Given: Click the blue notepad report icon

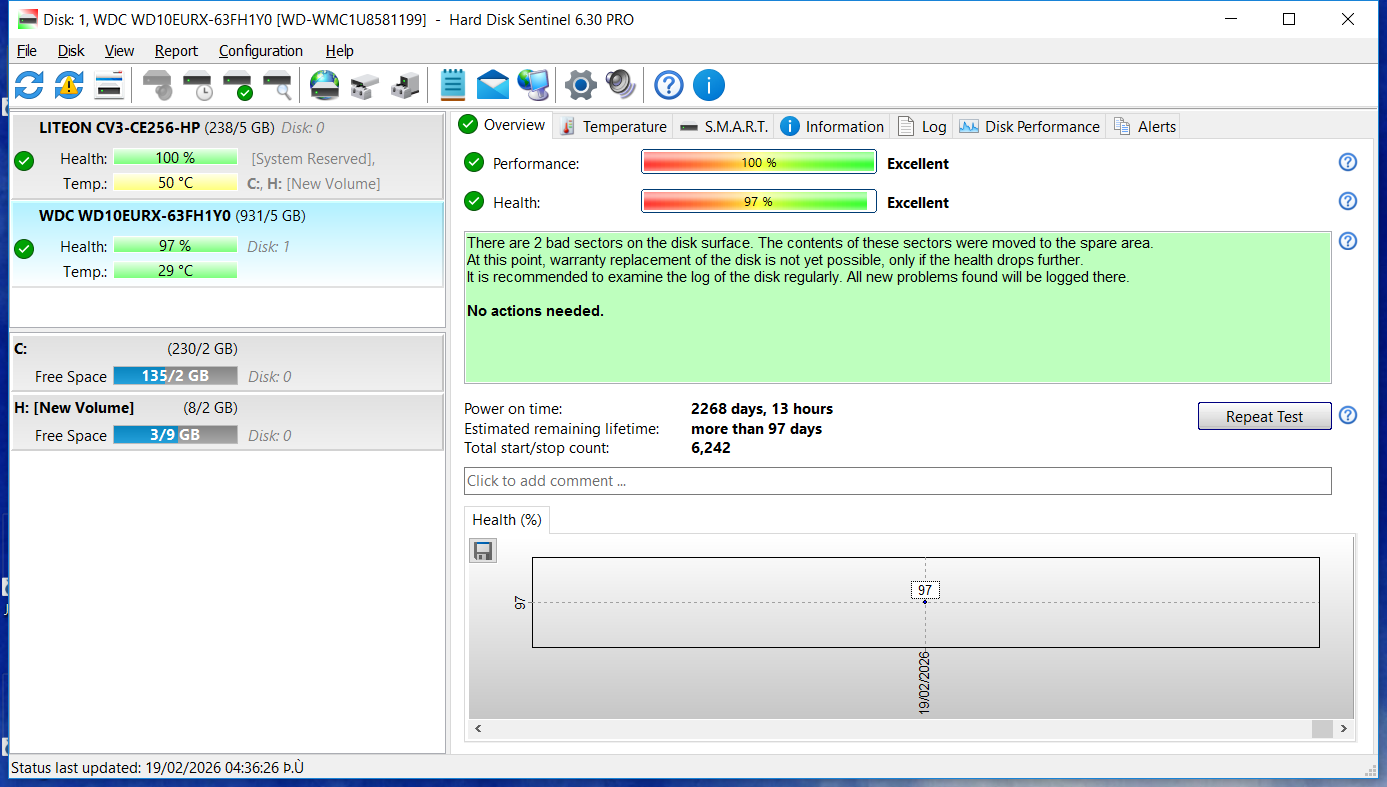Looking at the screenshot, I should pyautogui.click(x=453, y=85).
